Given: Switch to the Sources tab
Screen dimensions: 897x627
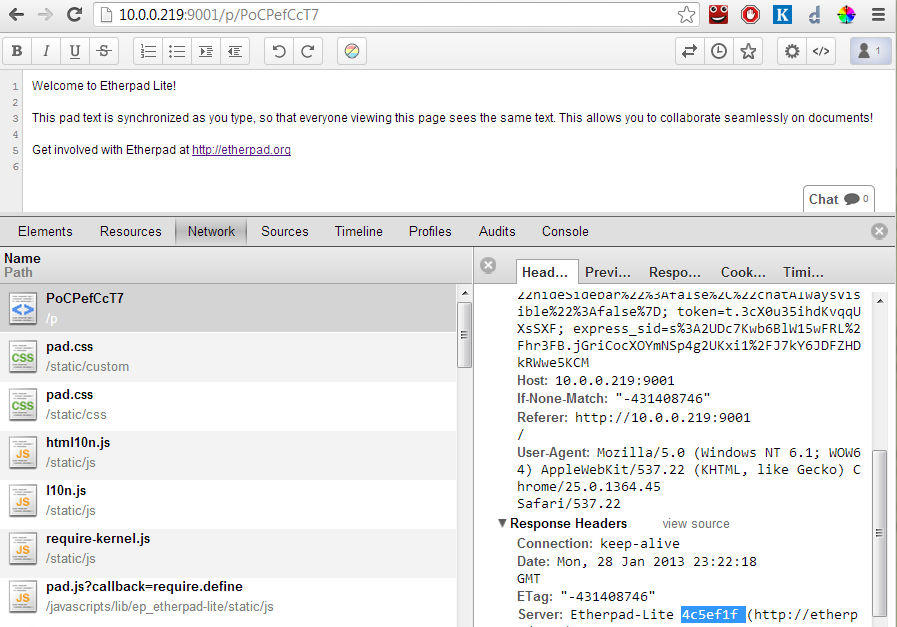Looking at the screenshot, I should pos(285,231).
